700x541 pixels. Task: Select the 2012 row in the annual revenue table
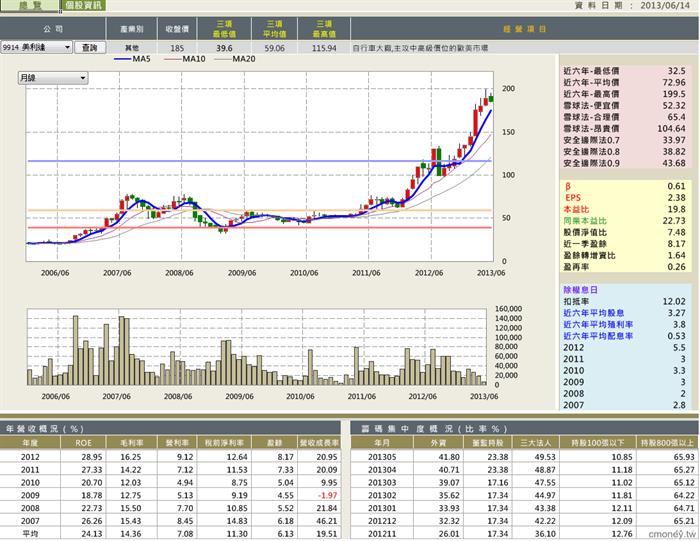170,457
